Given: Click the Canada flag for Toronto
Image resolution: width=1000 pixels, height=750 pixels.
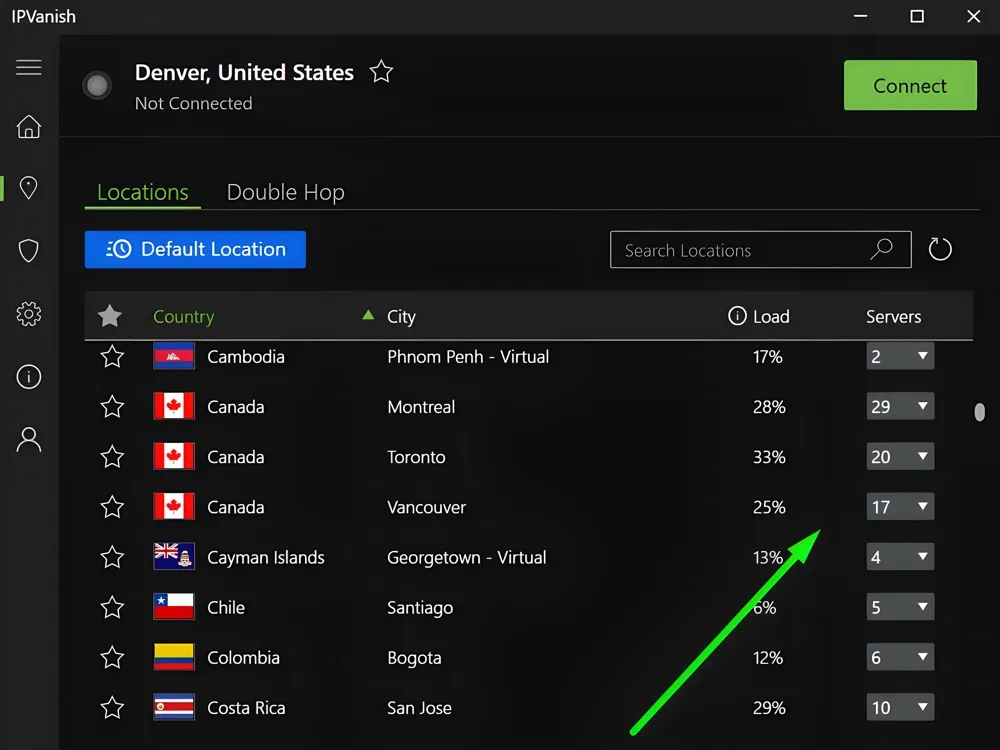Looking at the screenshot, I should click(174, 457).
